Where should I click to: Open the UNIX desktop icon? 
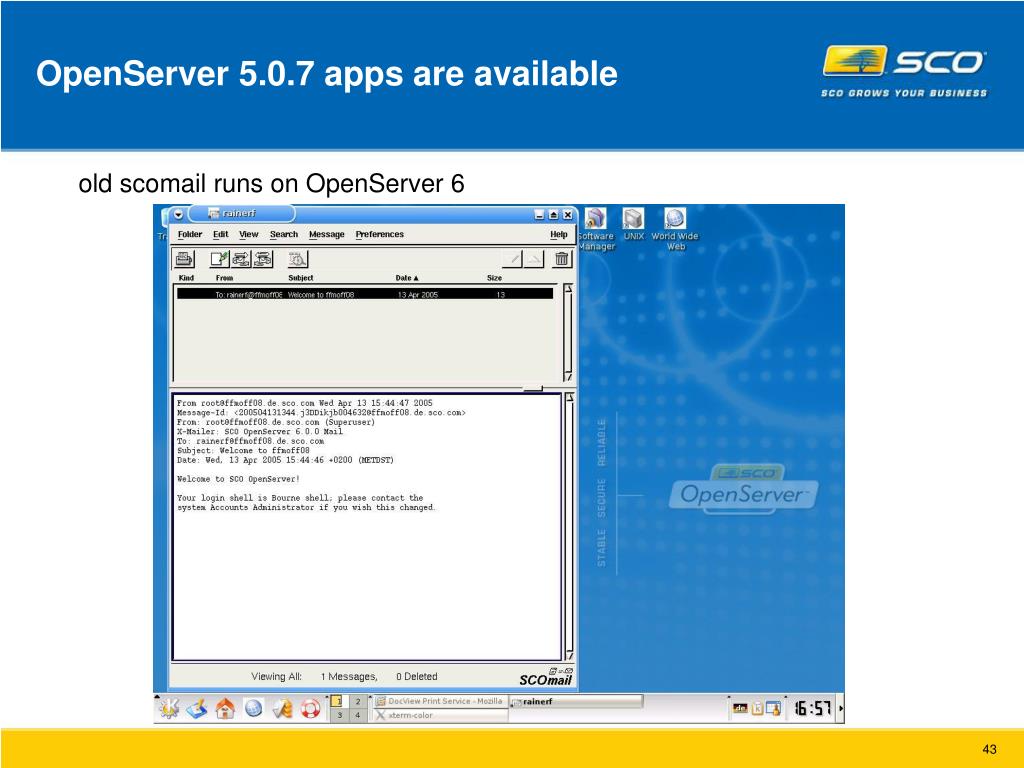pyautogui.click(x=633, y=225)
